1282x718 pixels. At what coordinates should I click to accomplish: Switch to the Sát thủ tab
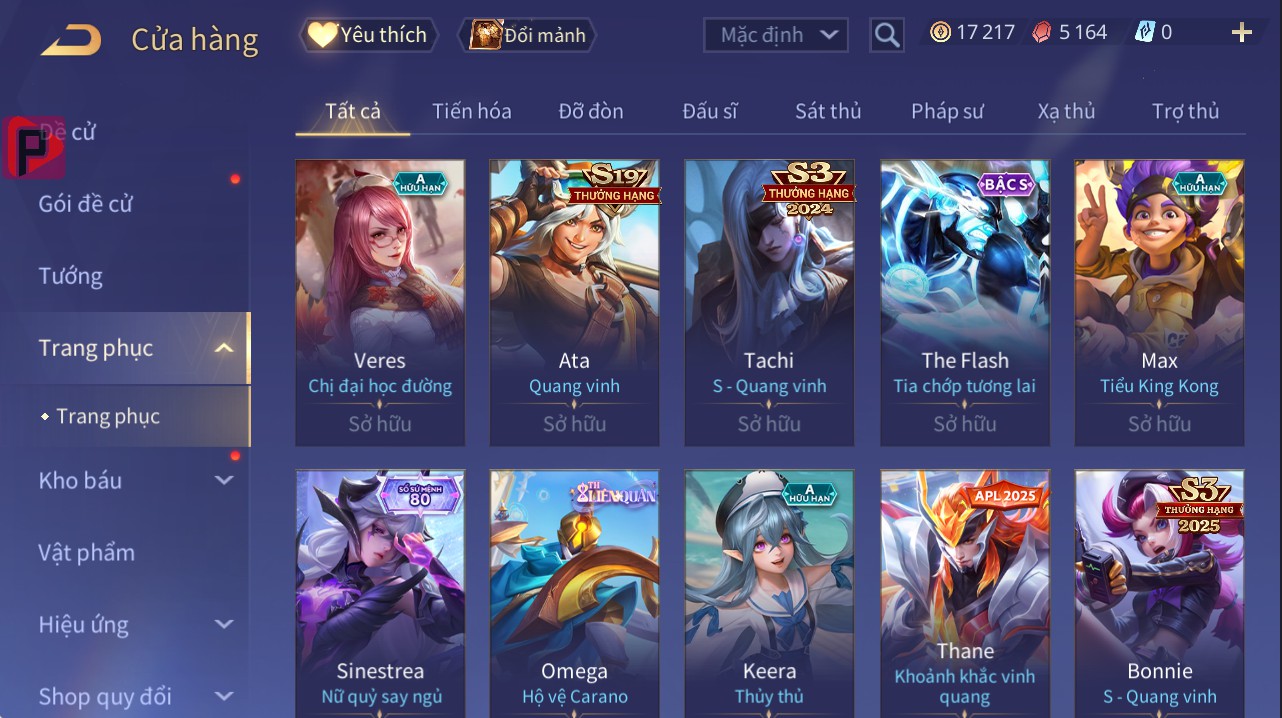point(828,111)
